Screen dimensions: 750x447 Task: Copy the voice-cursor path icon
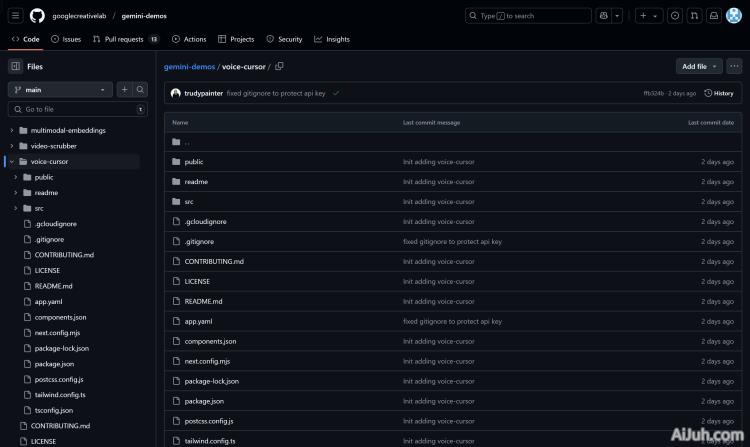click(x=280, y=66)
